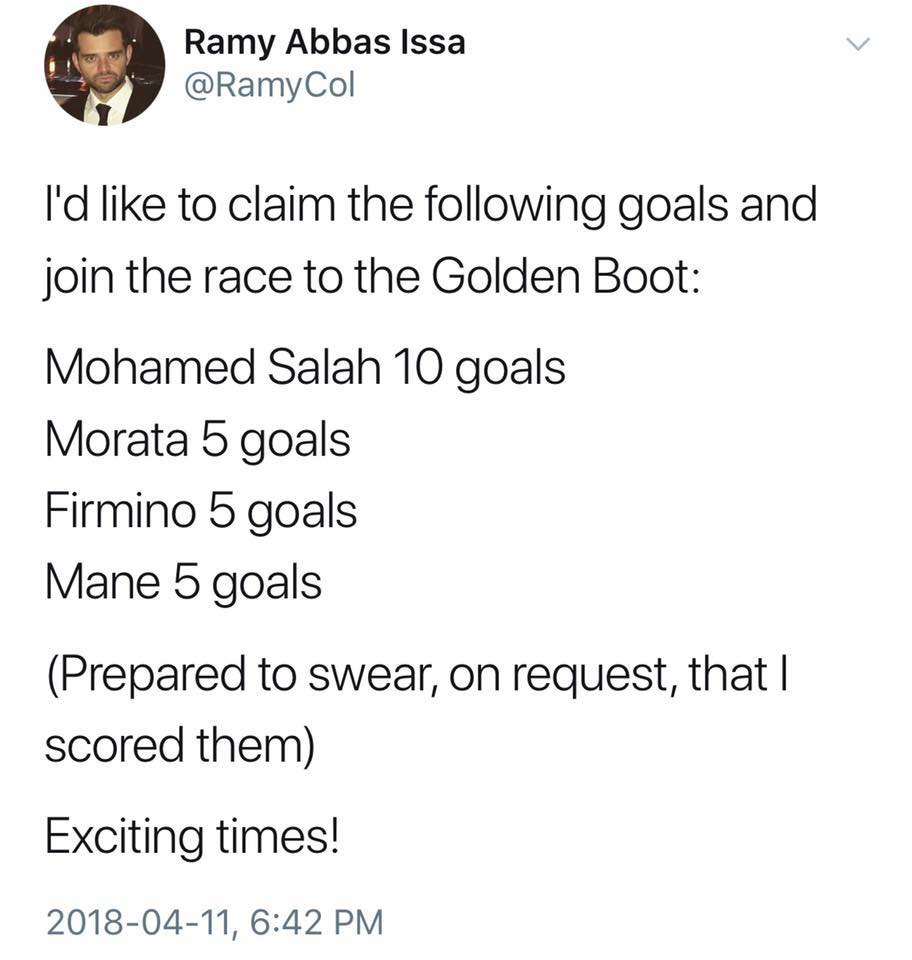This screenshot has width=912, height=960.
Task: Click the word "Mane"
Action: pos(103,583)
